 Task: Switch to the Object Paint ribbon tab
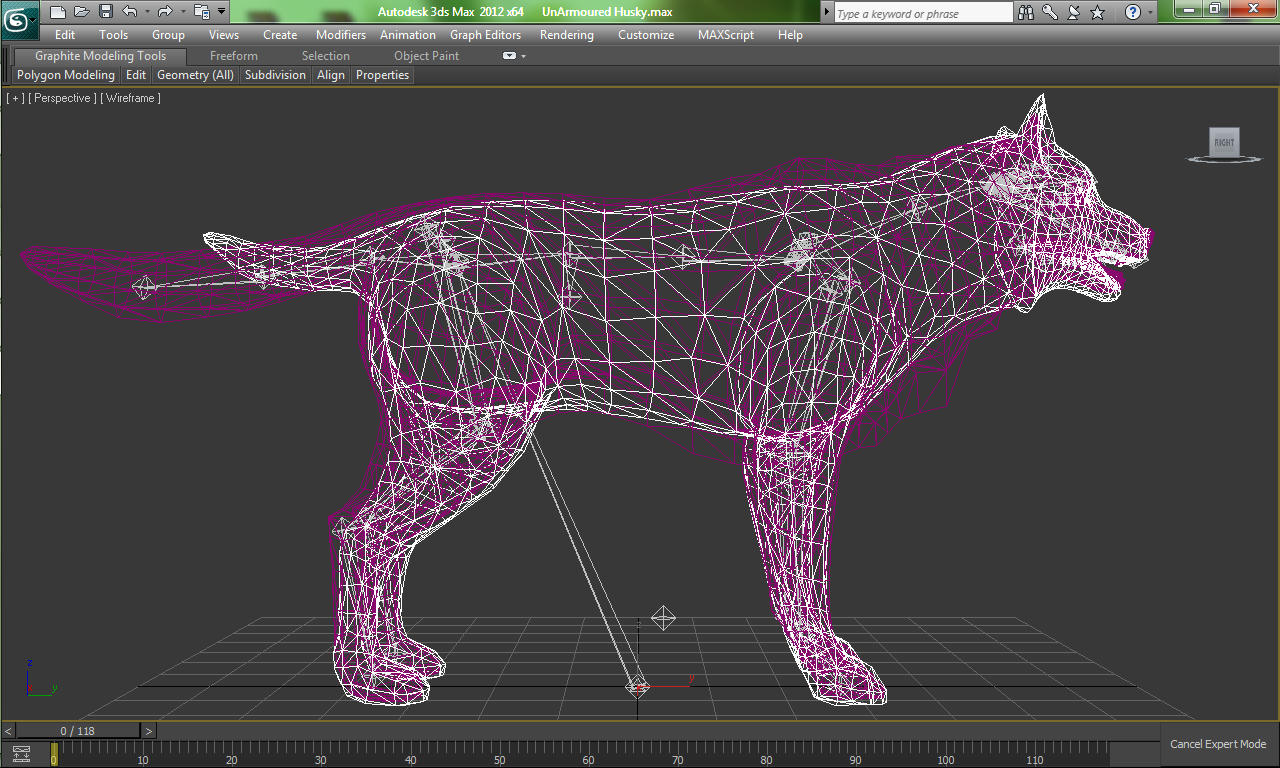tap(426, 56)
